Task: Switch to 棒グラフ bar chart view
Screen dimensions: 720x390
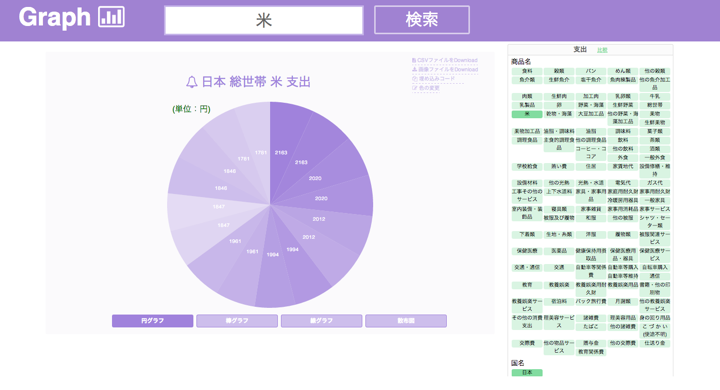Action: (237, 321)
